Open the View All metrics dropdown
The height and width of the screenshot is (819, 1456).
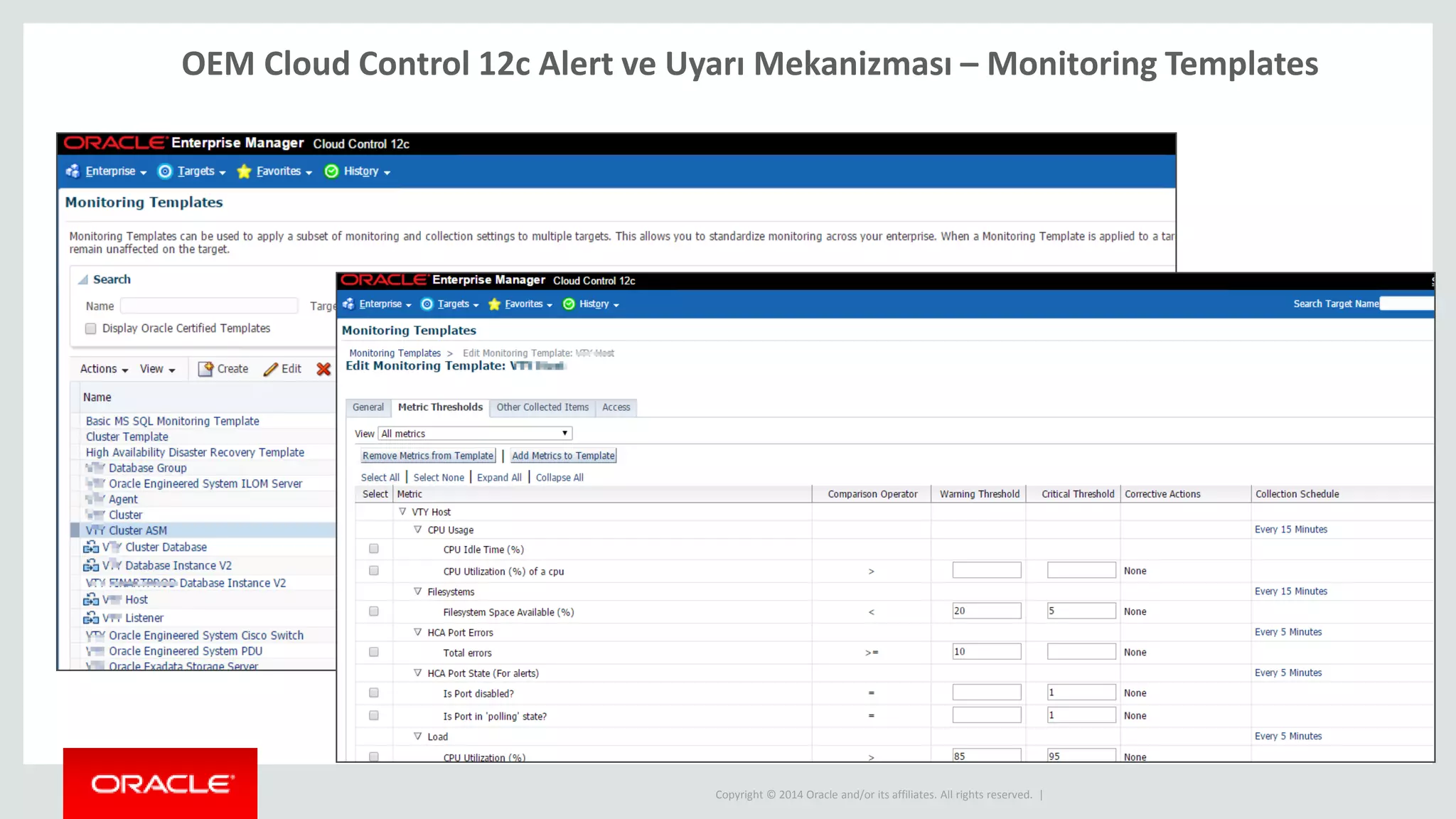[x=475, y=434]
